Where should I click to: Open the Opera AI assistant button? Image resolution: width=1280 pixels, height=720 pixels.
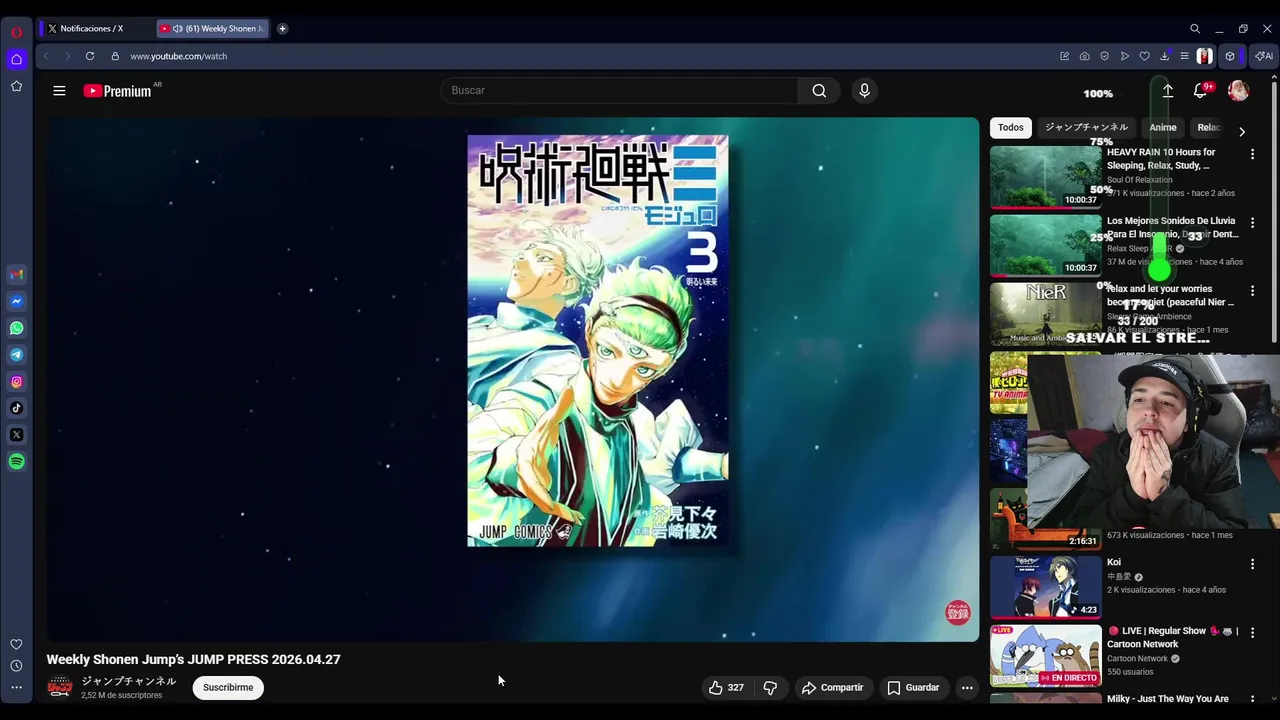coord(1264,56)
